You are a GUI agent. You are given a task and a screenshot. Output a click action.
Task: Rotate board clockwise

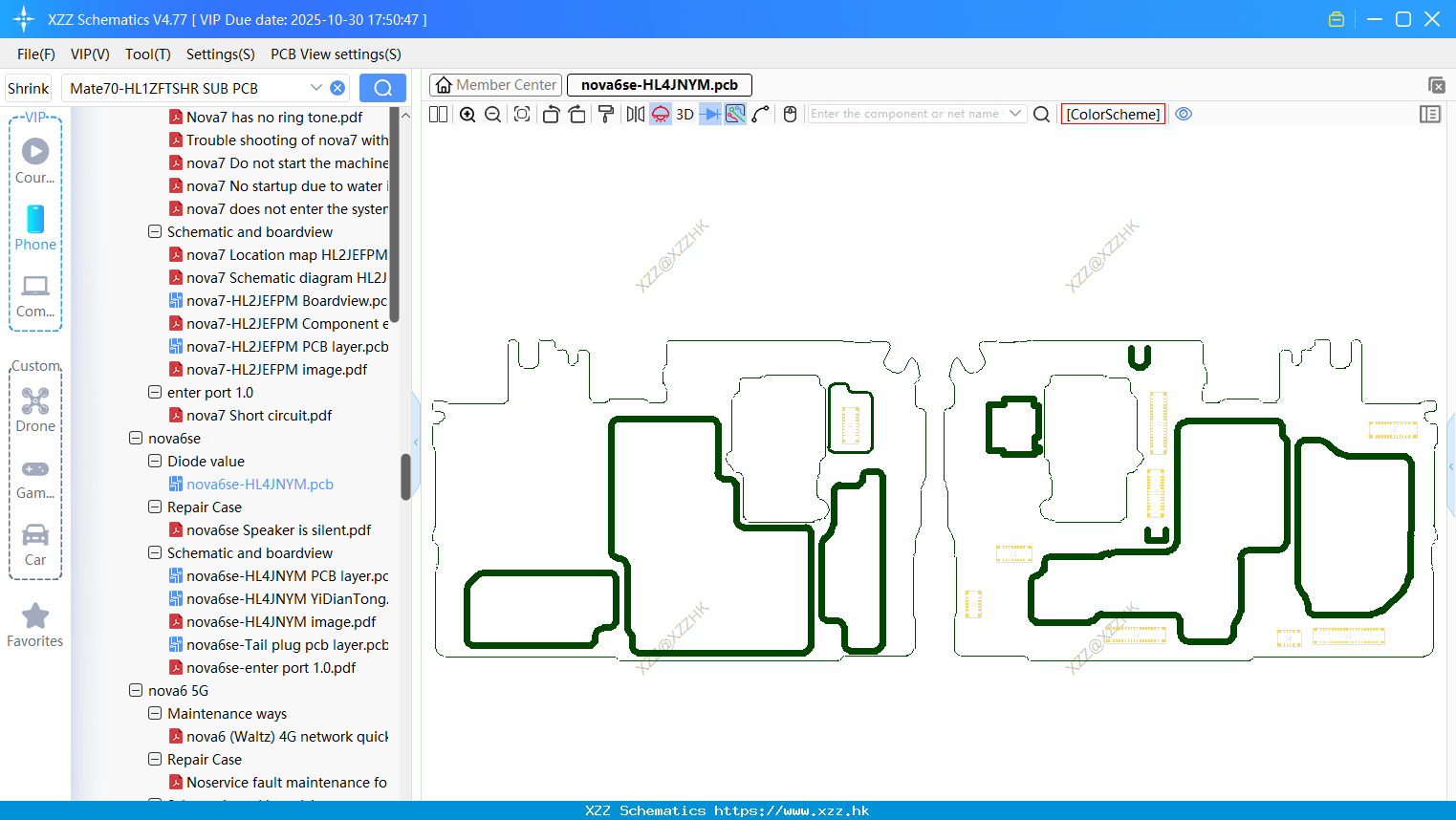[576, 114]
